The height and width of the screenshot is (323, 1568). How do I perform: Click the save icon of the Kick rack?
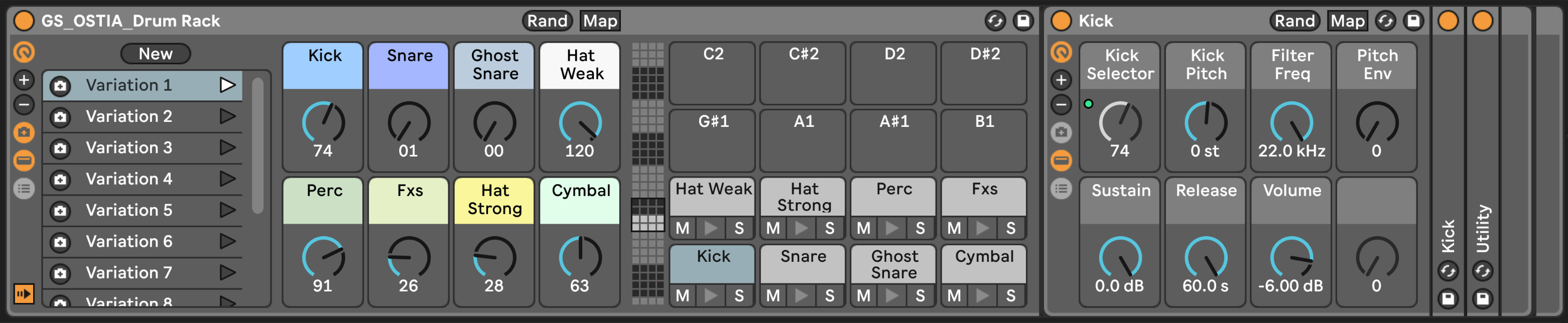1413,21
